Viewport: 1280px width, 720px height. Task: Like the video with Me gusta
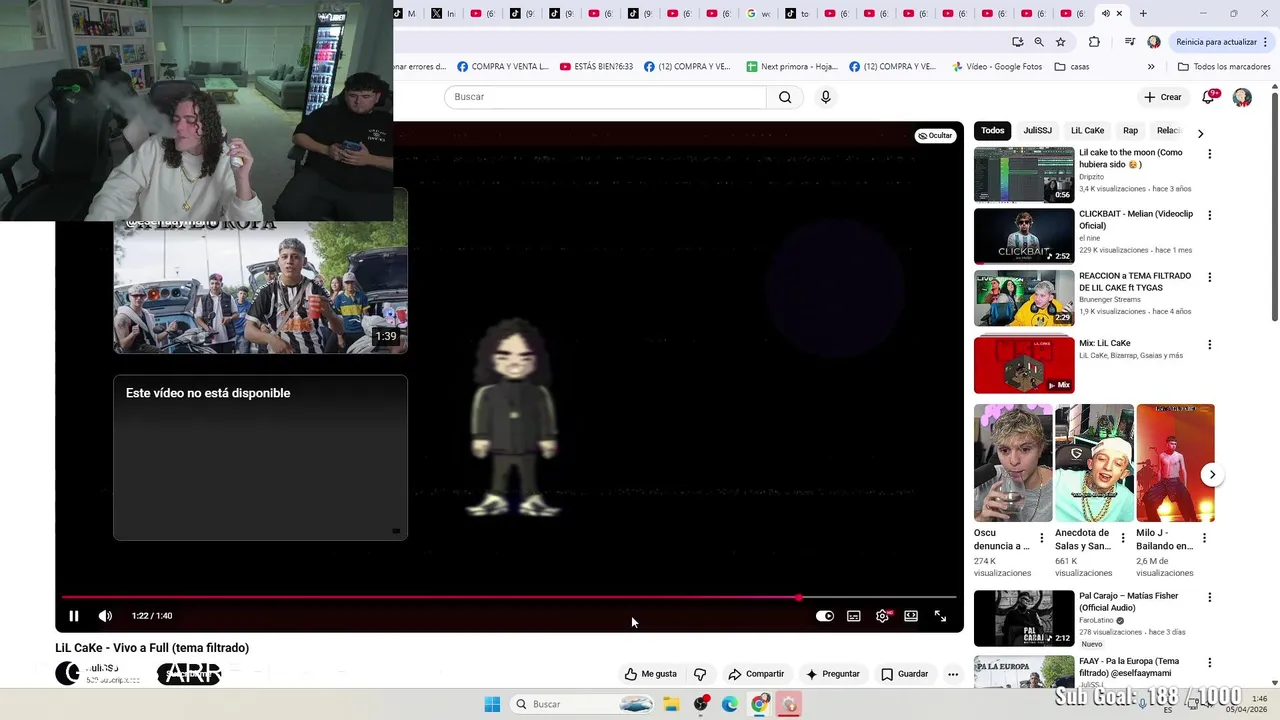pos(651,674)
